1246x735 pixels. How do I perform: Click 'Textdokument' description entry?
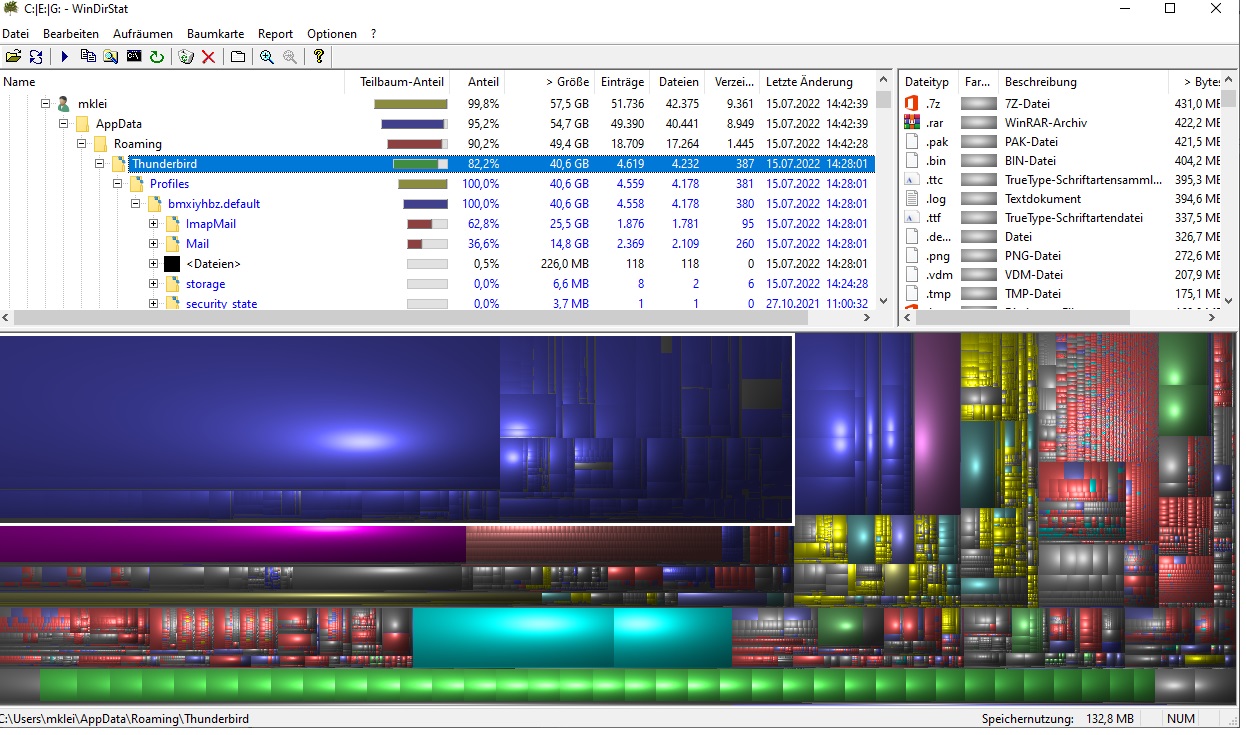pos(1043,198)
